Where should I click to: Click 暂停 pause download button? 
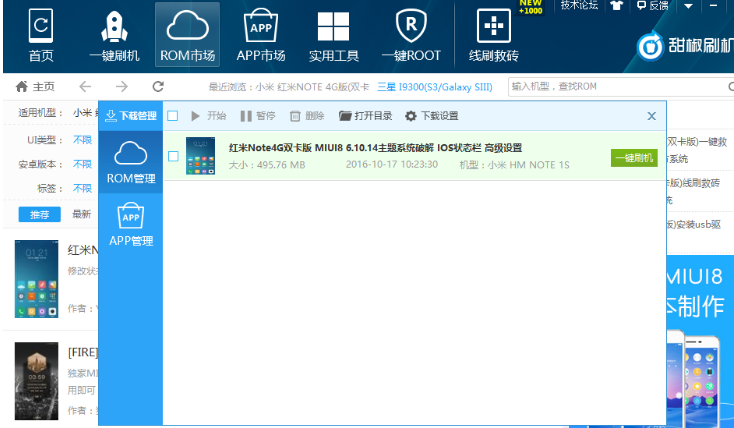[258, 116]
